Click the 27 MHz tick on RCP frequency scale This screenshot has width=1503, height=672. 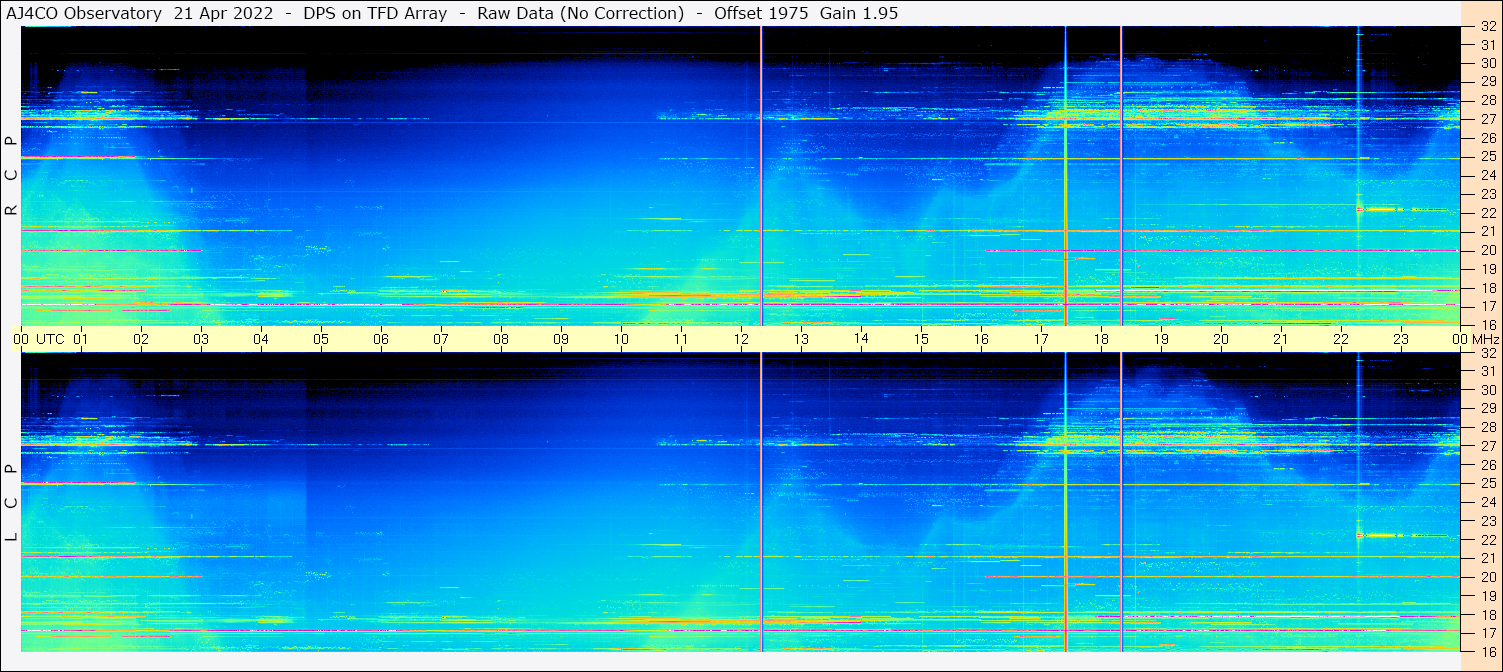tap(1488, 119)
